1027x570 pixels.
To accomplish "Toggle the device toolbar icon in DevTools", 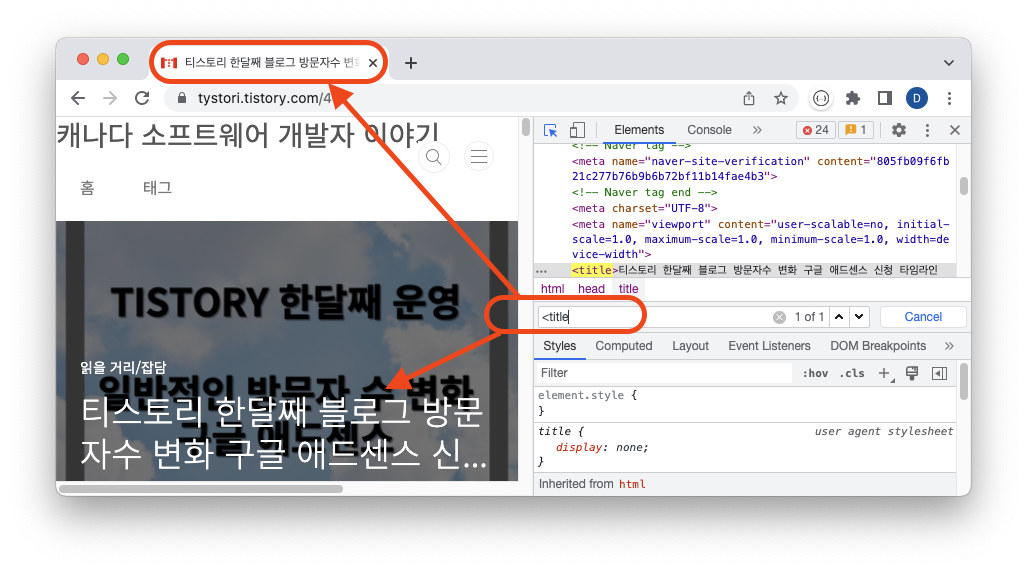I will pos(577,130).
